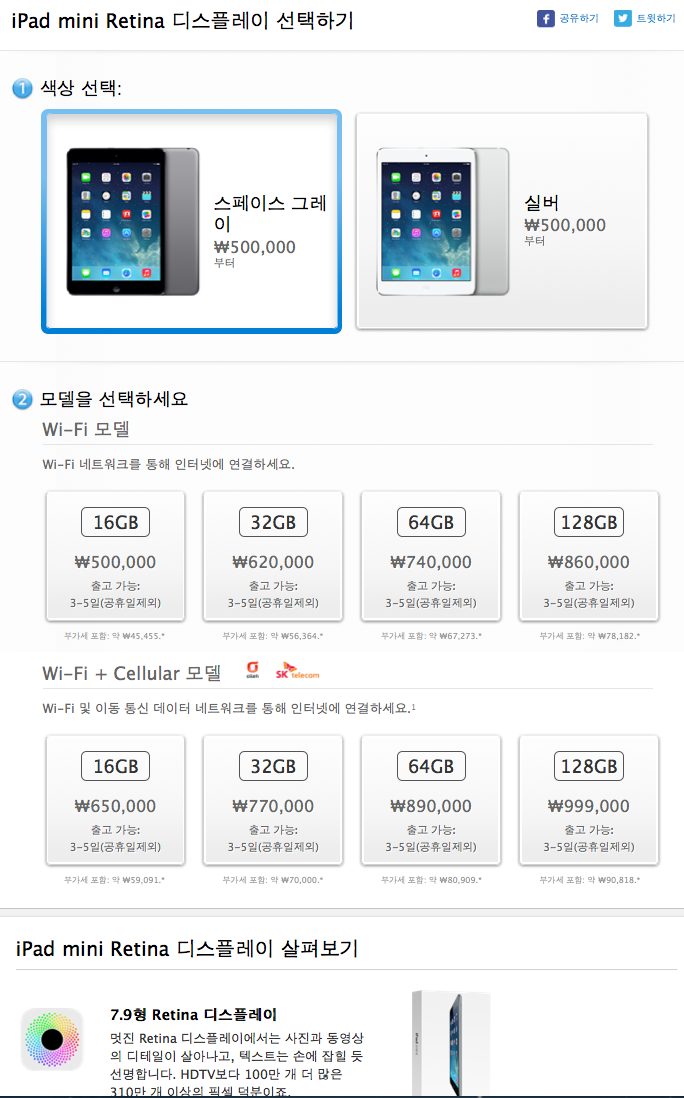Pick Cellular 128GB model at ₩999,000
684x1098 pixels.
point(589,800)
